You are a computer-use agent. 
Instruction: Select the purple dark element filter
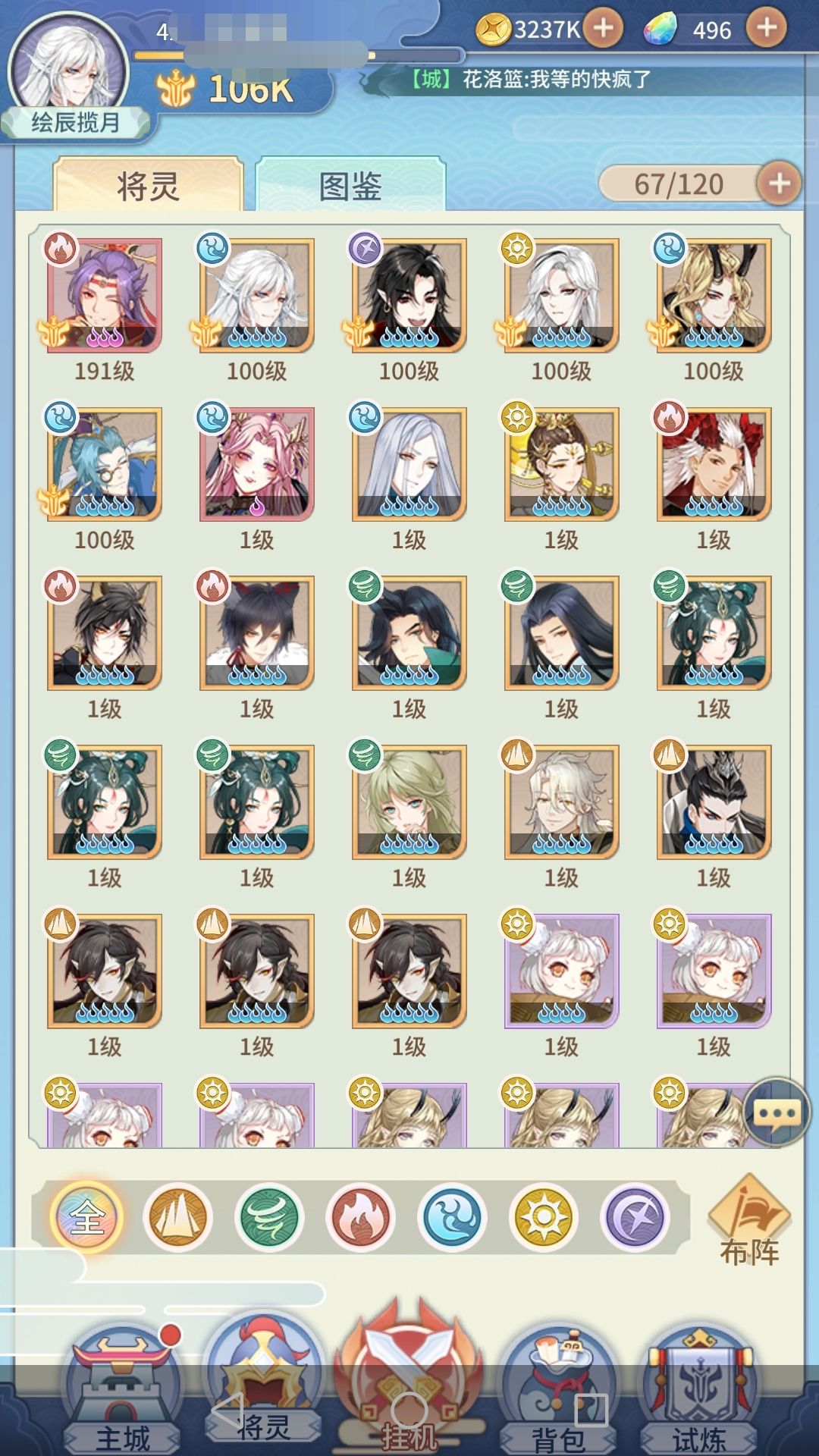[635, 1217]
